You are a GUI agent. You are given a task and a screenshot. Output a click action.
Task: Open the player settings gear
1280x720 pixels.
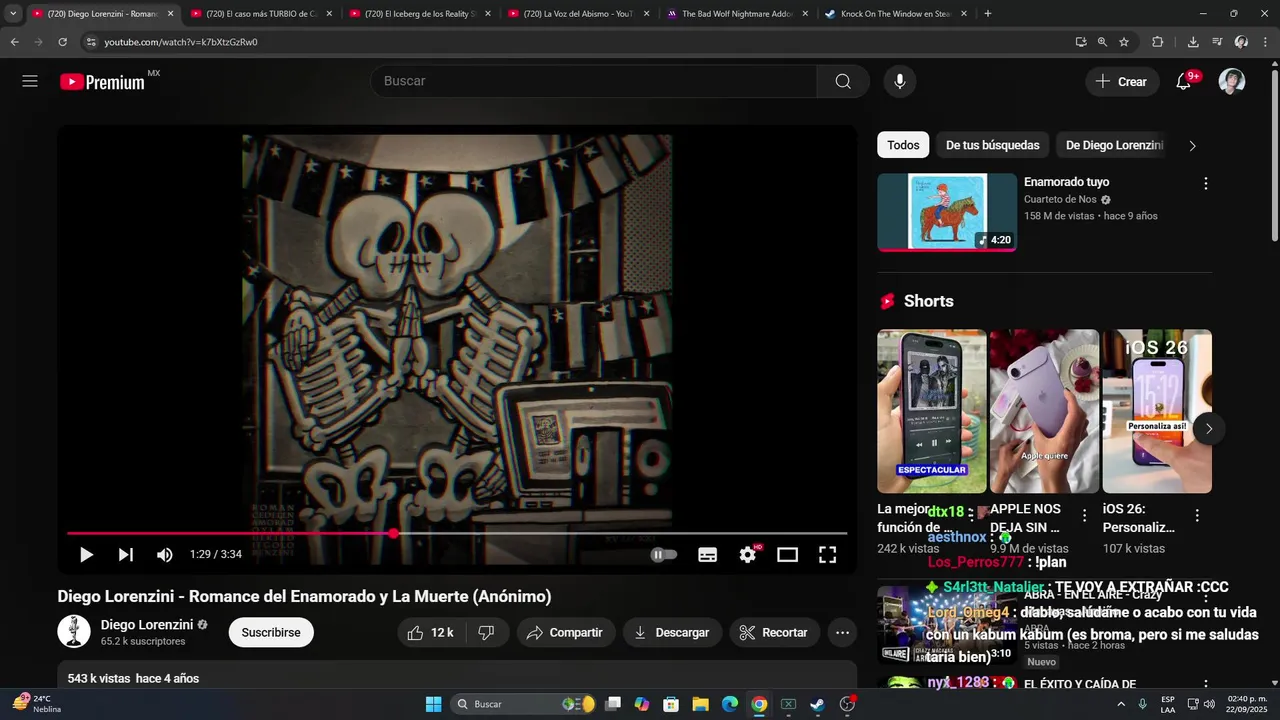tap(748, 555)
